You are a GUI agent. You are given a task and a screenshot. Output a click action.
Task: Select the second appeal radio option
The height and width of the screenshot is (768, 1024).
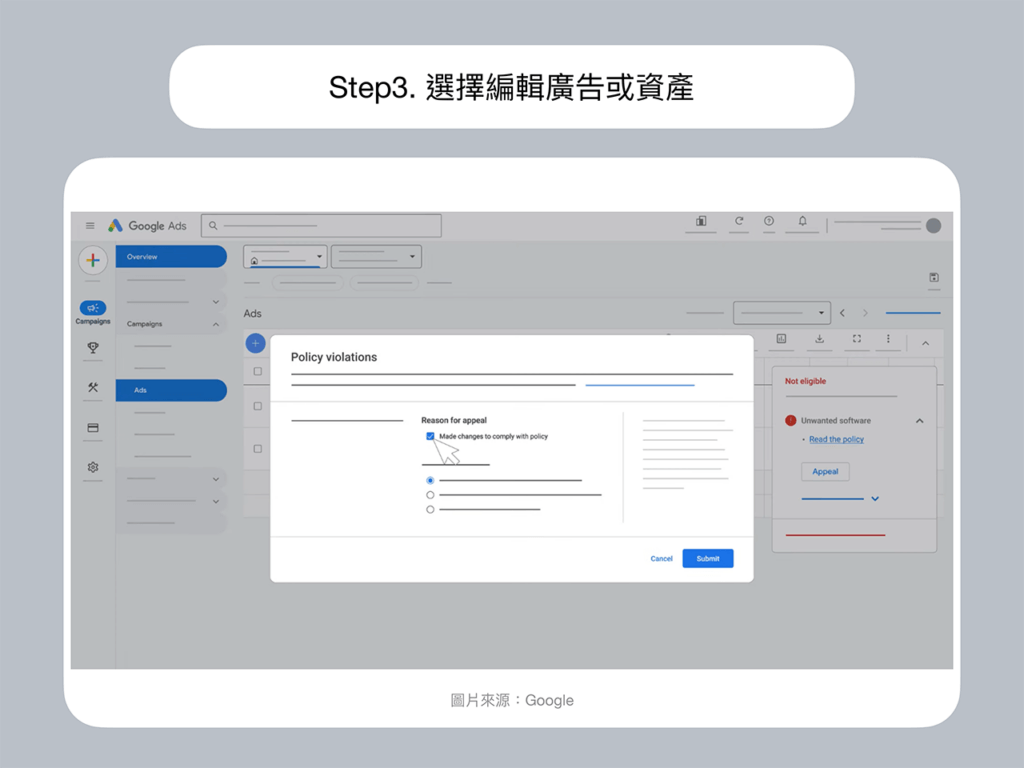tap(430, 495)
